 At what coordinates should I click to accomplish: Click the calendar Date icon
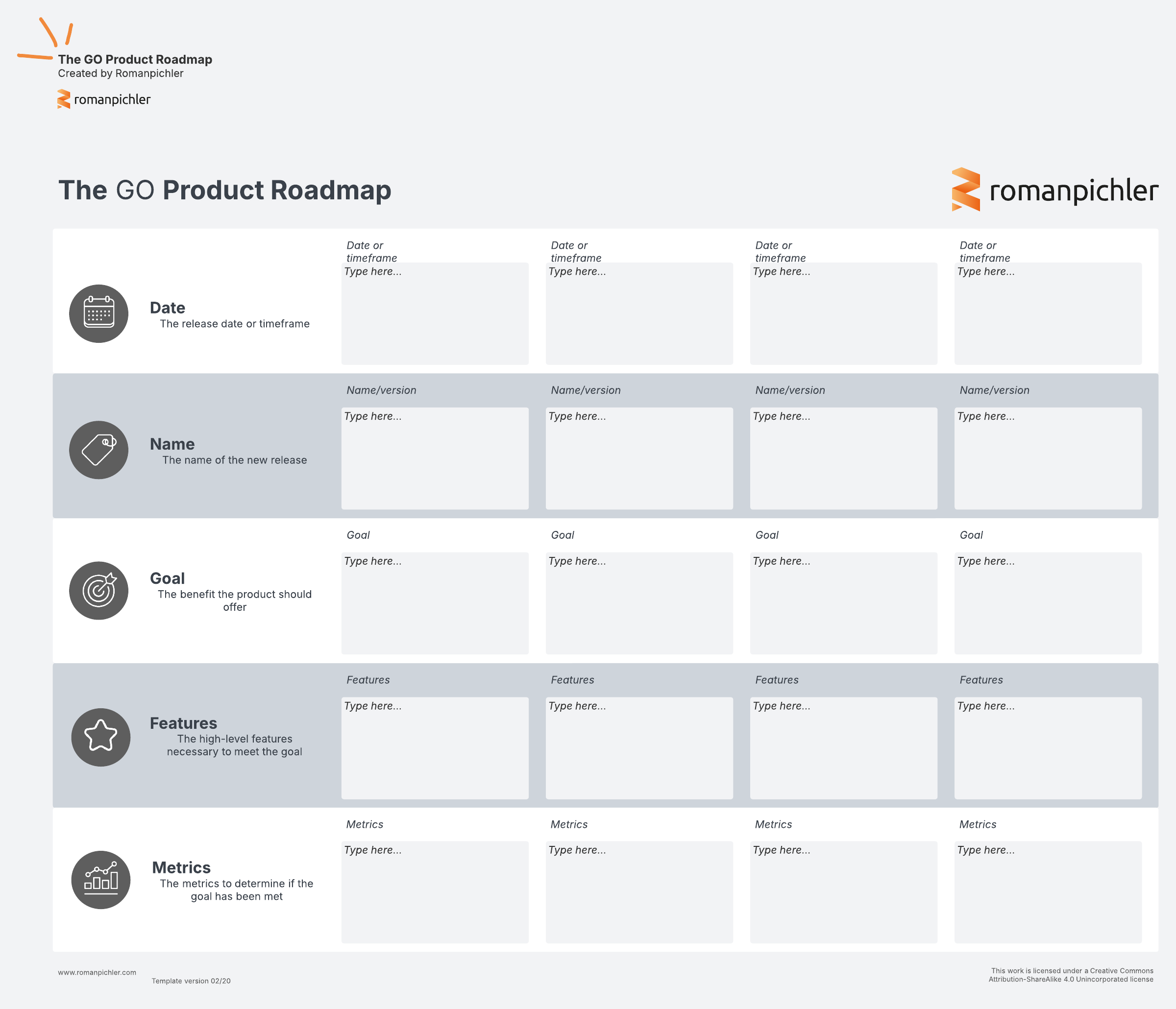[x=99, y=313]
